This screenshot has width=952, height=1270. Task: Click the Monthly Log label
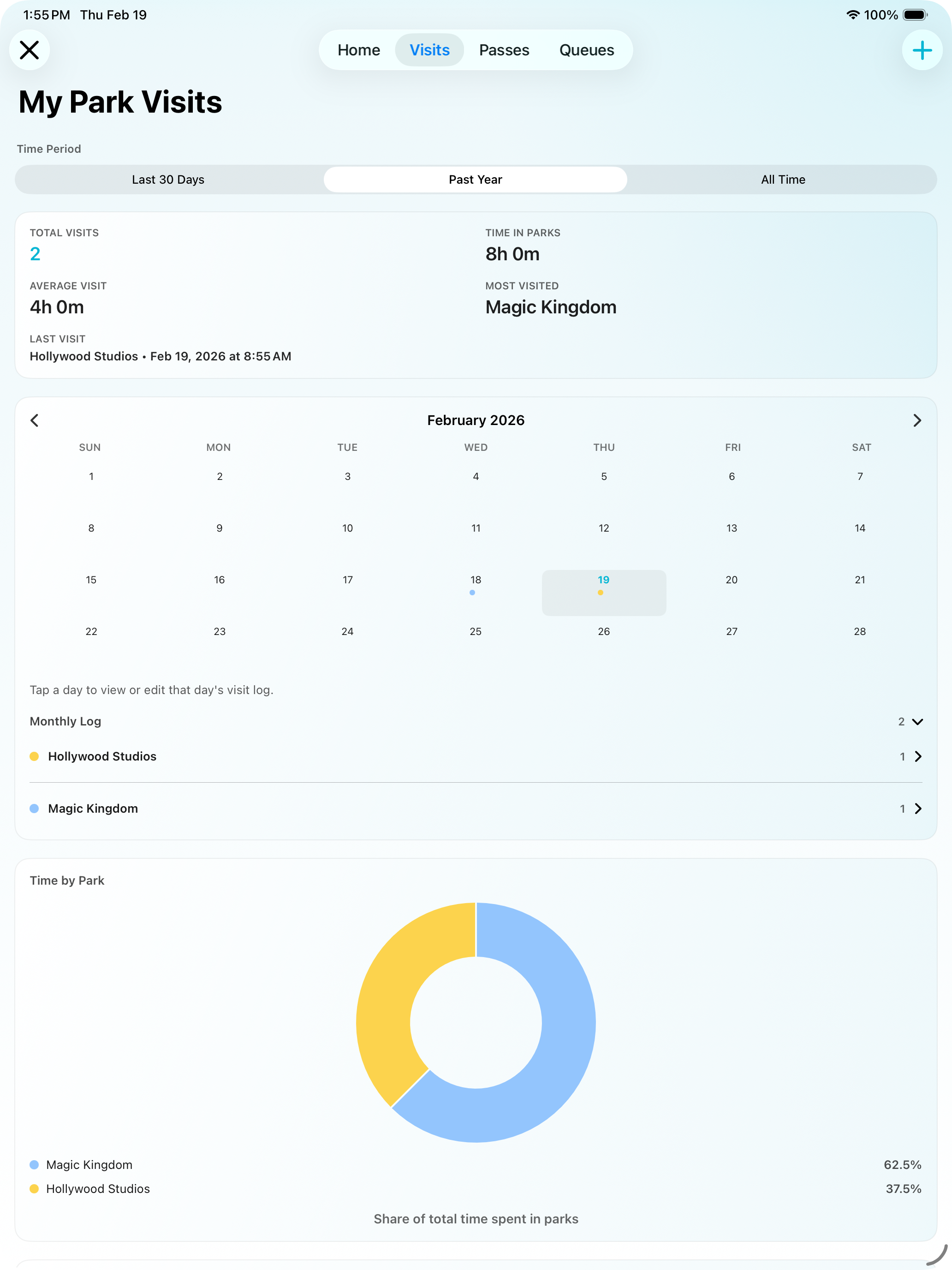(65, 722)
